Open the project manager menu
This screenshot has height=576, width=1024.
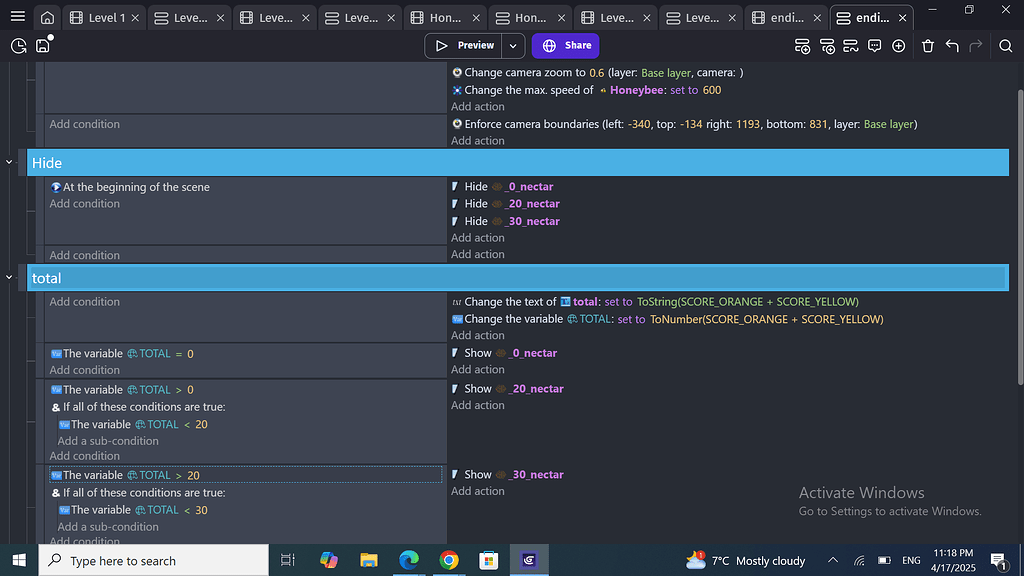(x=18, y=16)
